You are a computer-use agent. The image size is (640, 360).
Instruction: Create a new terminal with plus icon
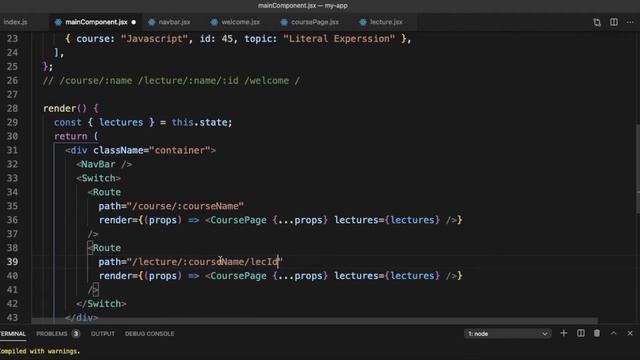[x=564, y=333]
